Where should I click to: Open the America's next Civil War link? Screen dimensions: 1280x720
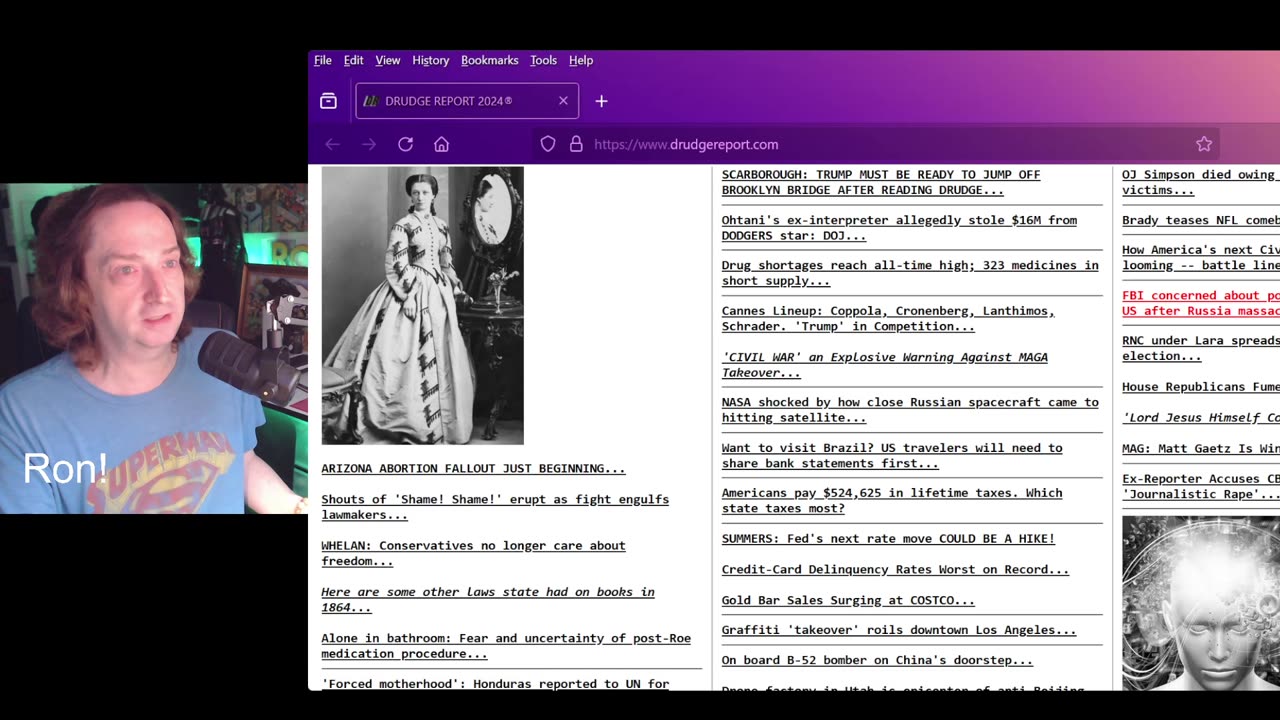coord(1200,257)
